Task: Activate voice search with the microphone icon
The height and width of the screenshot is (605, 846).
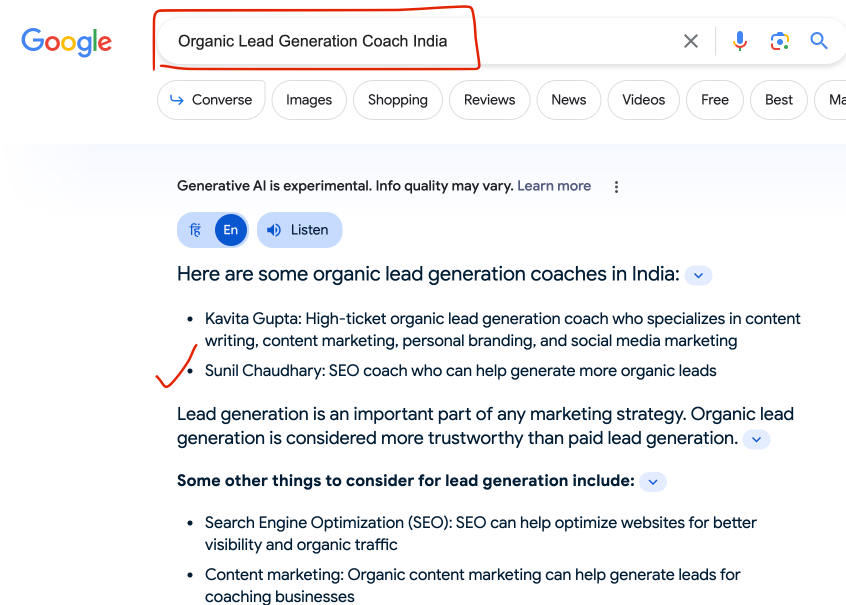Action: 739,40
